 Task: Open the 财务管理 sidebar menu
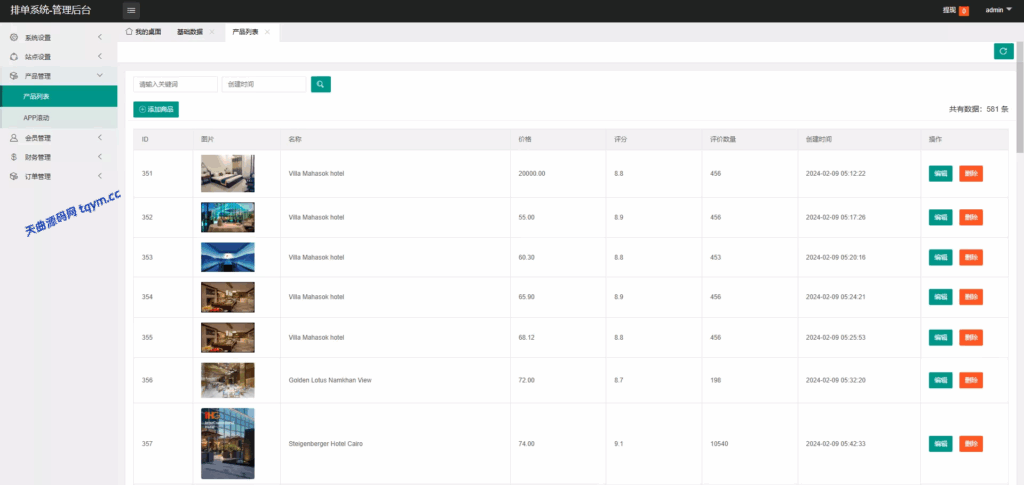click(x=59, y=157)
